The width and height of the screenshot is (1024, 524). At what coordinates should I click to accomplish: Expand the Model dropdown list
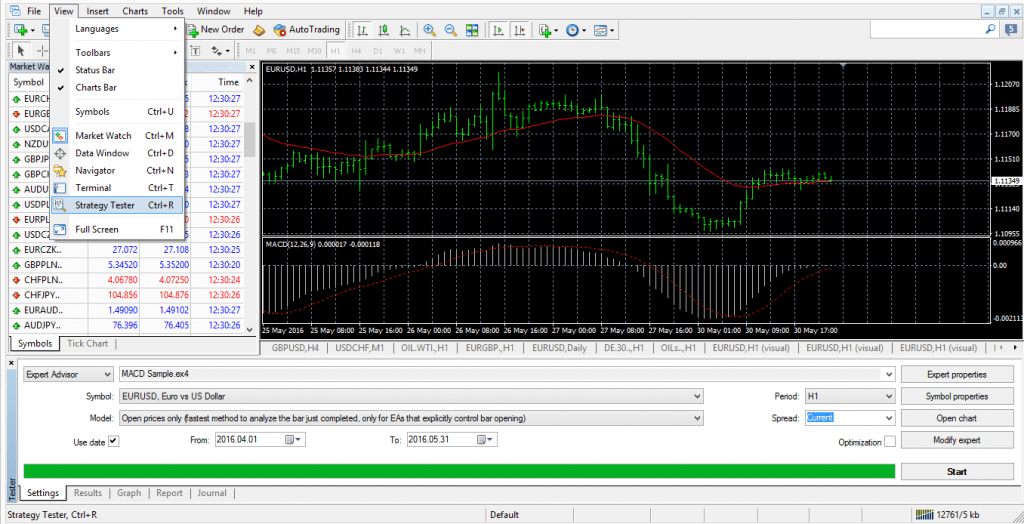[x=697, y=418]
